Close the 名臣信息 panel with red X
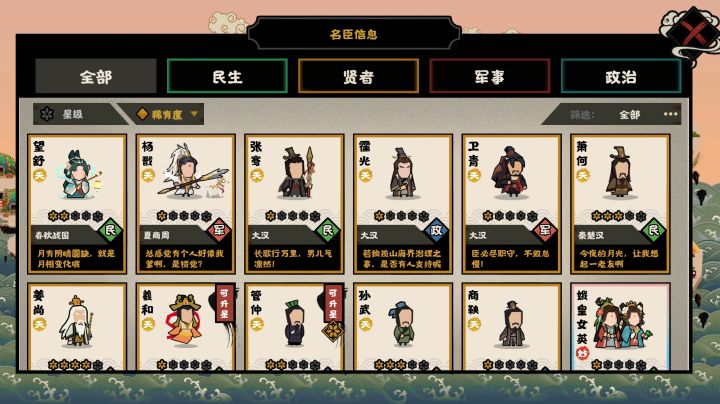Viewport: 720px width, 404px height. click(694, 34)
